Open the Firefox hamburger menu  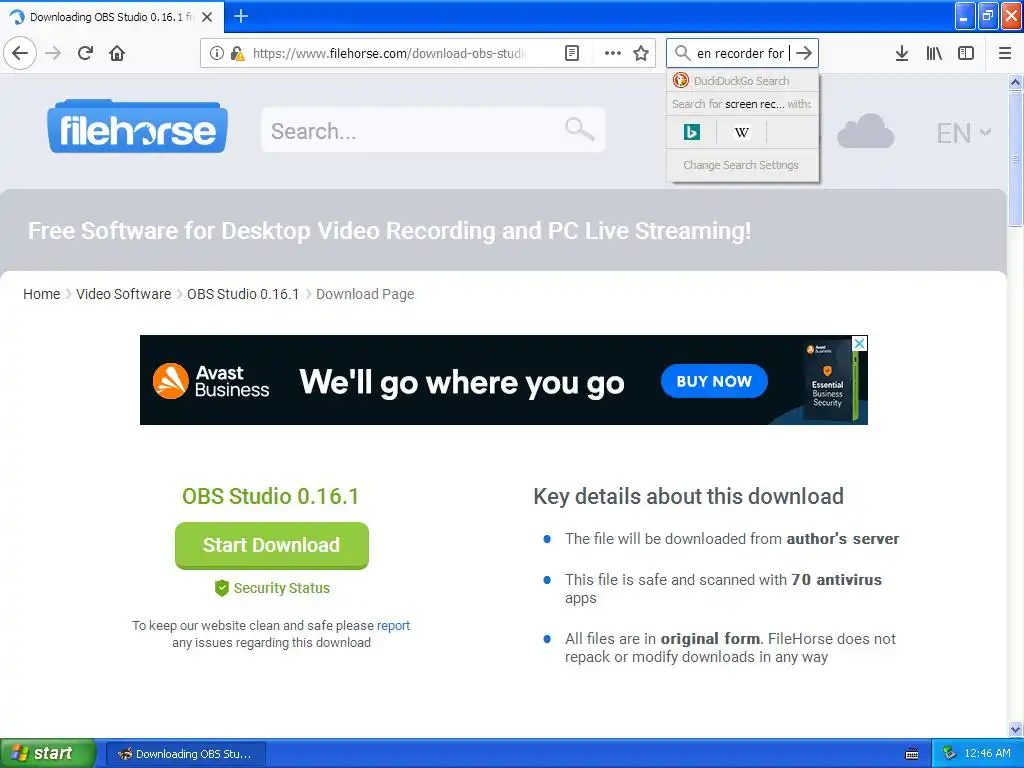(1004, 53)
